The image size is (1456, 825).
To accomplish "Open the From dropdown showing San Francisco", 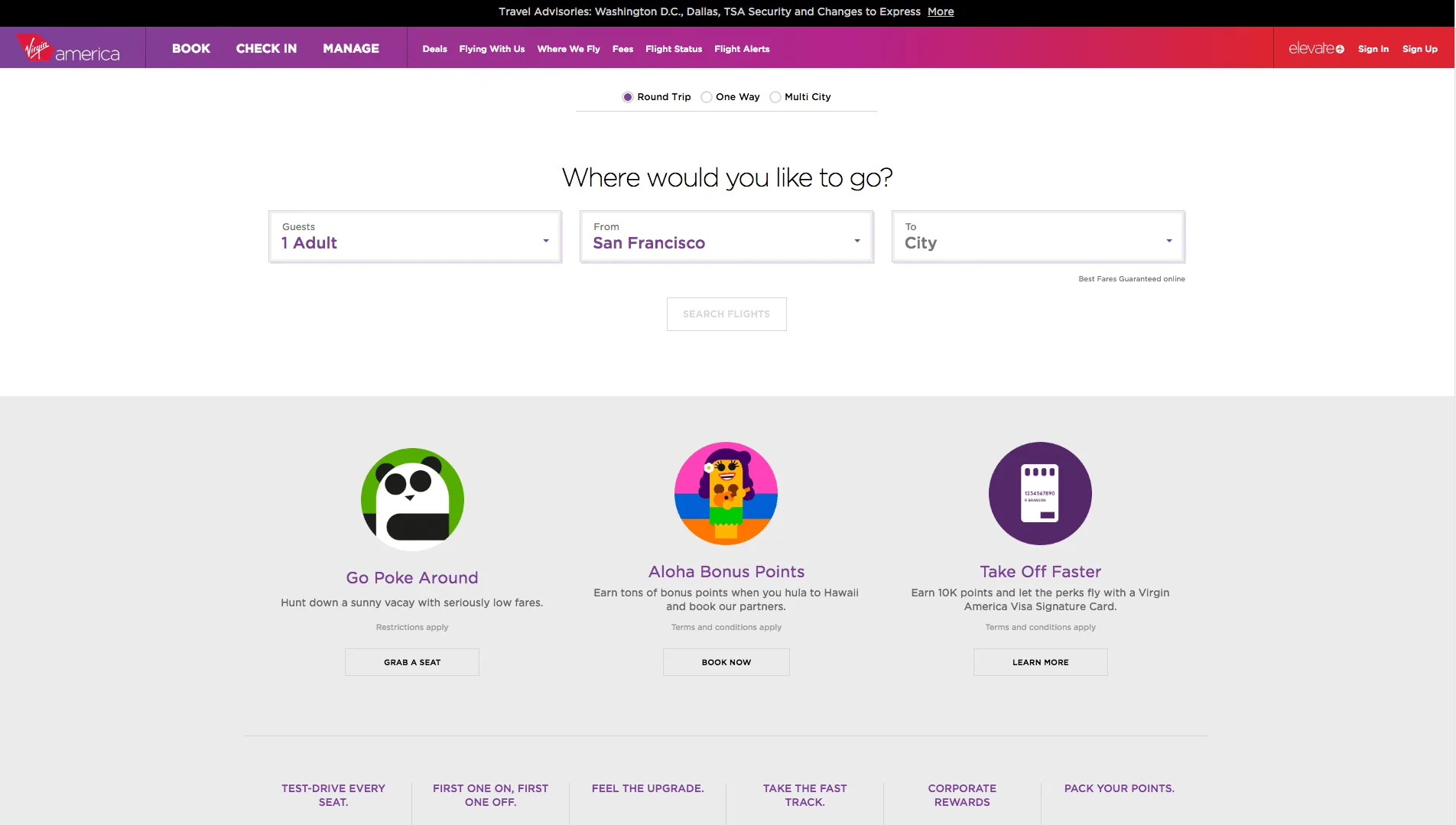I will click(x=726, y=237).
